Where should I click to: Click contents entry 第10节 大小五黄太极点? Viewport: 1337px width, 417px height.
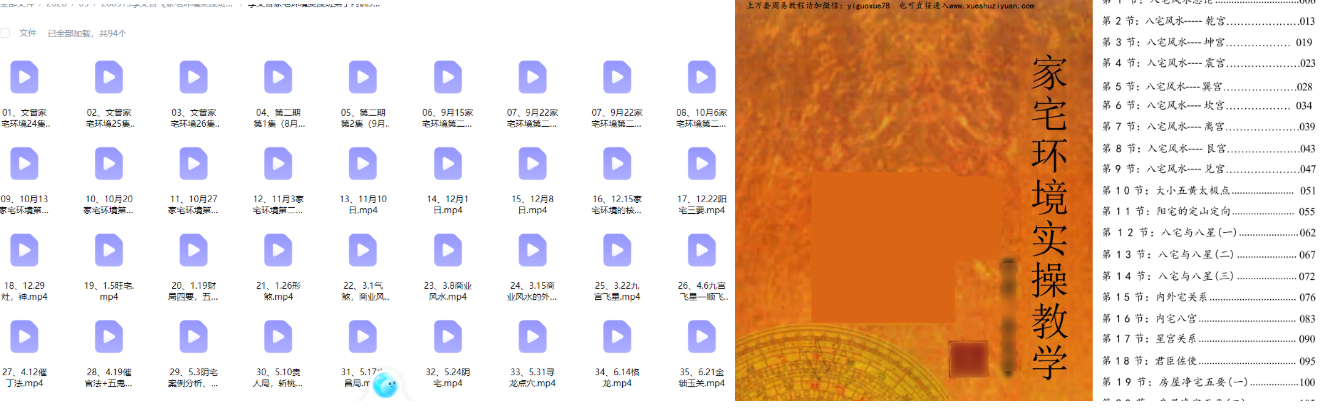pos(1209,190)
